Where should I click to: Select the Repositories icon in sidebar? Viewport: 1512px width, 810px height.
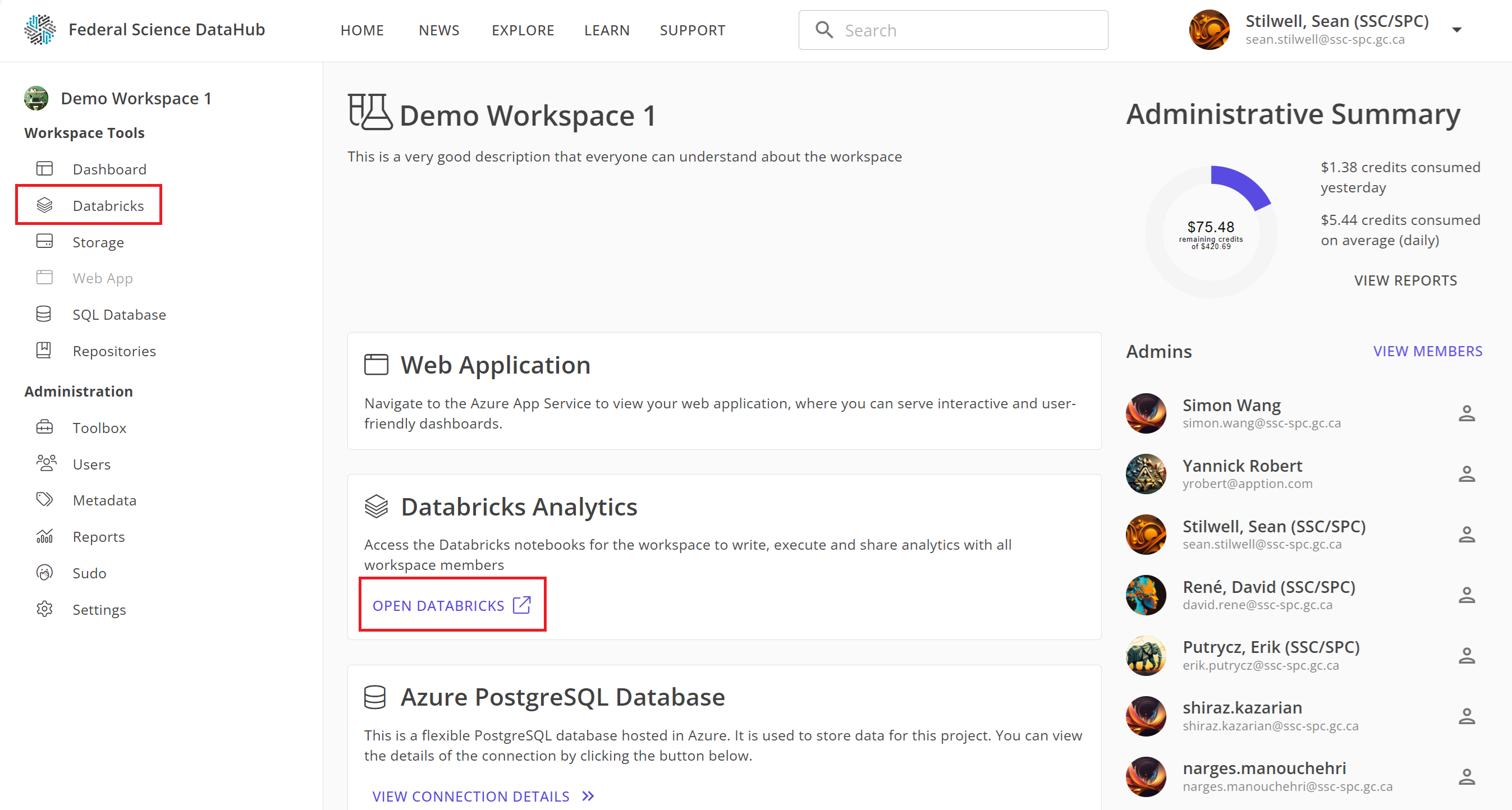pyautogui.click(x=44, y=350)
